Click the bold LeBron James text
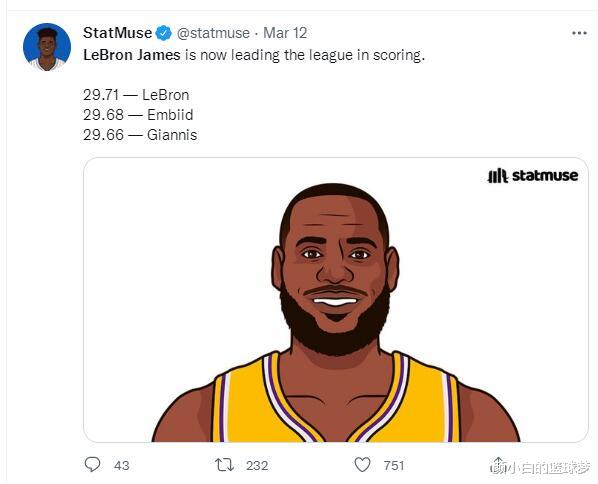Viewport: 598px width, 484px height. (x=132, y=55)
